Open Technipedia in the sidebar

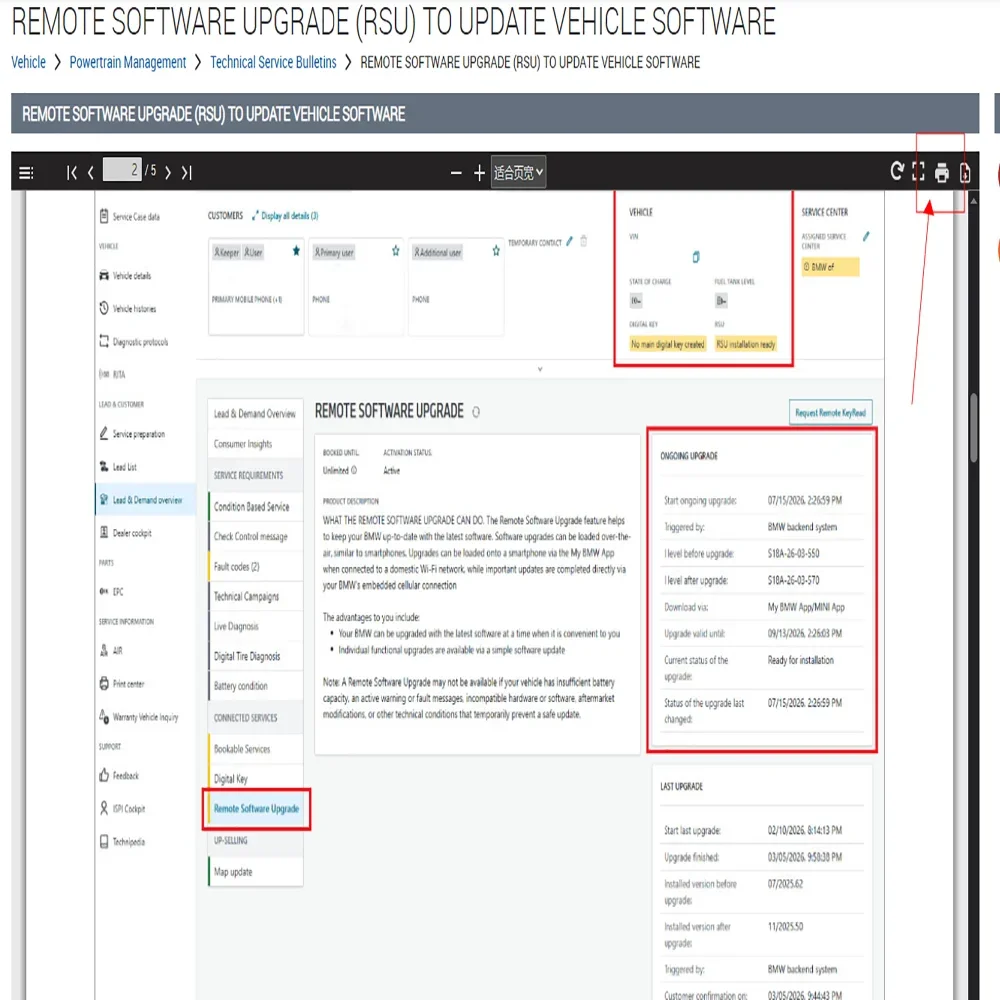(x=122, y=842)
